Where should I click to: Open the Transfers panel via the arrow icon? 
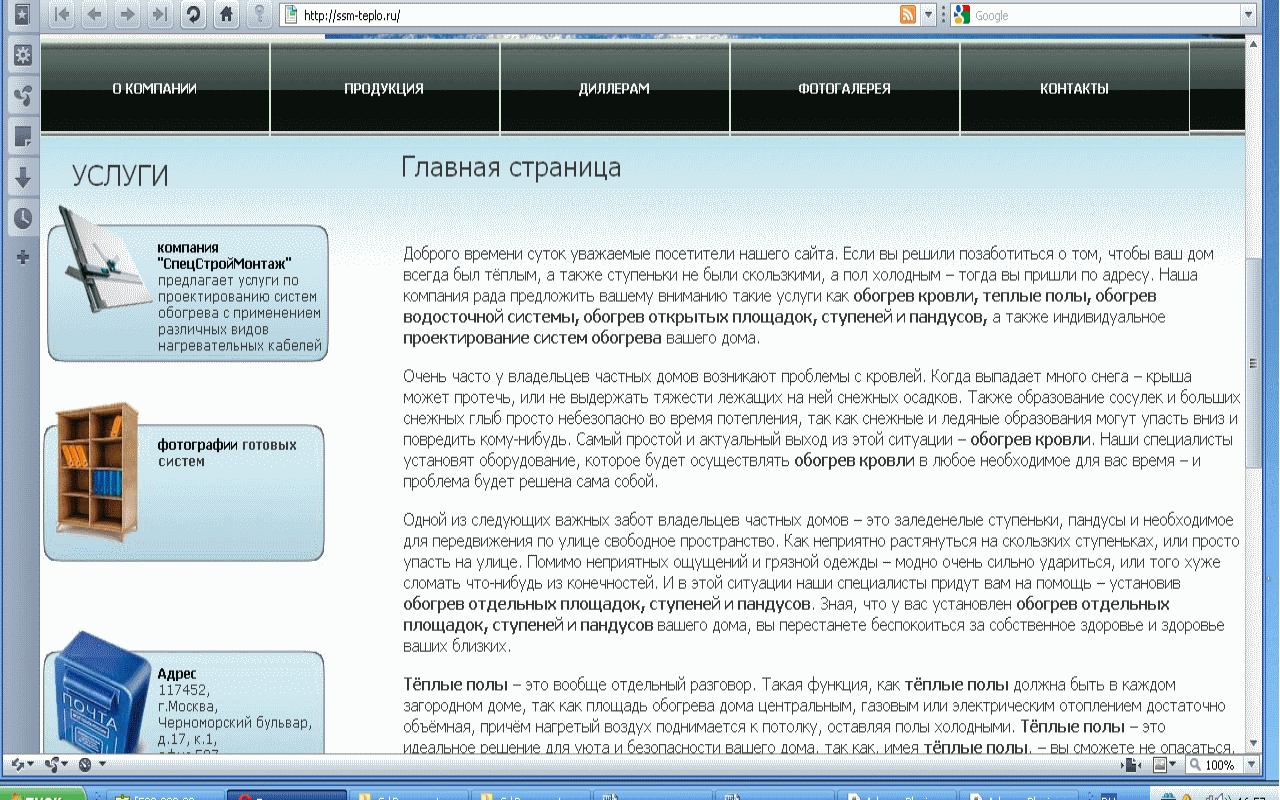tap(22, 176)
